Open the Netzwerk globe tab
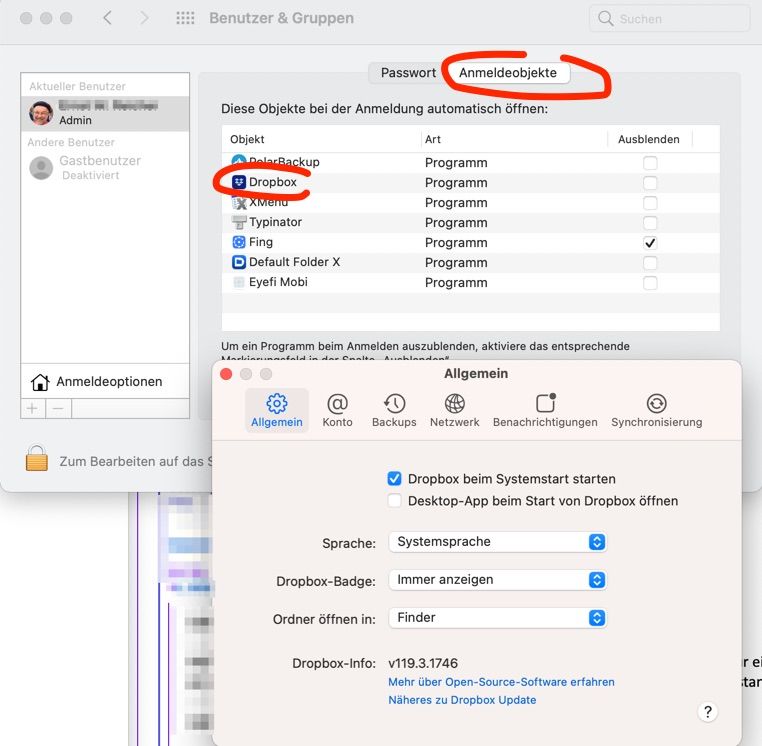 pos(454,411)
